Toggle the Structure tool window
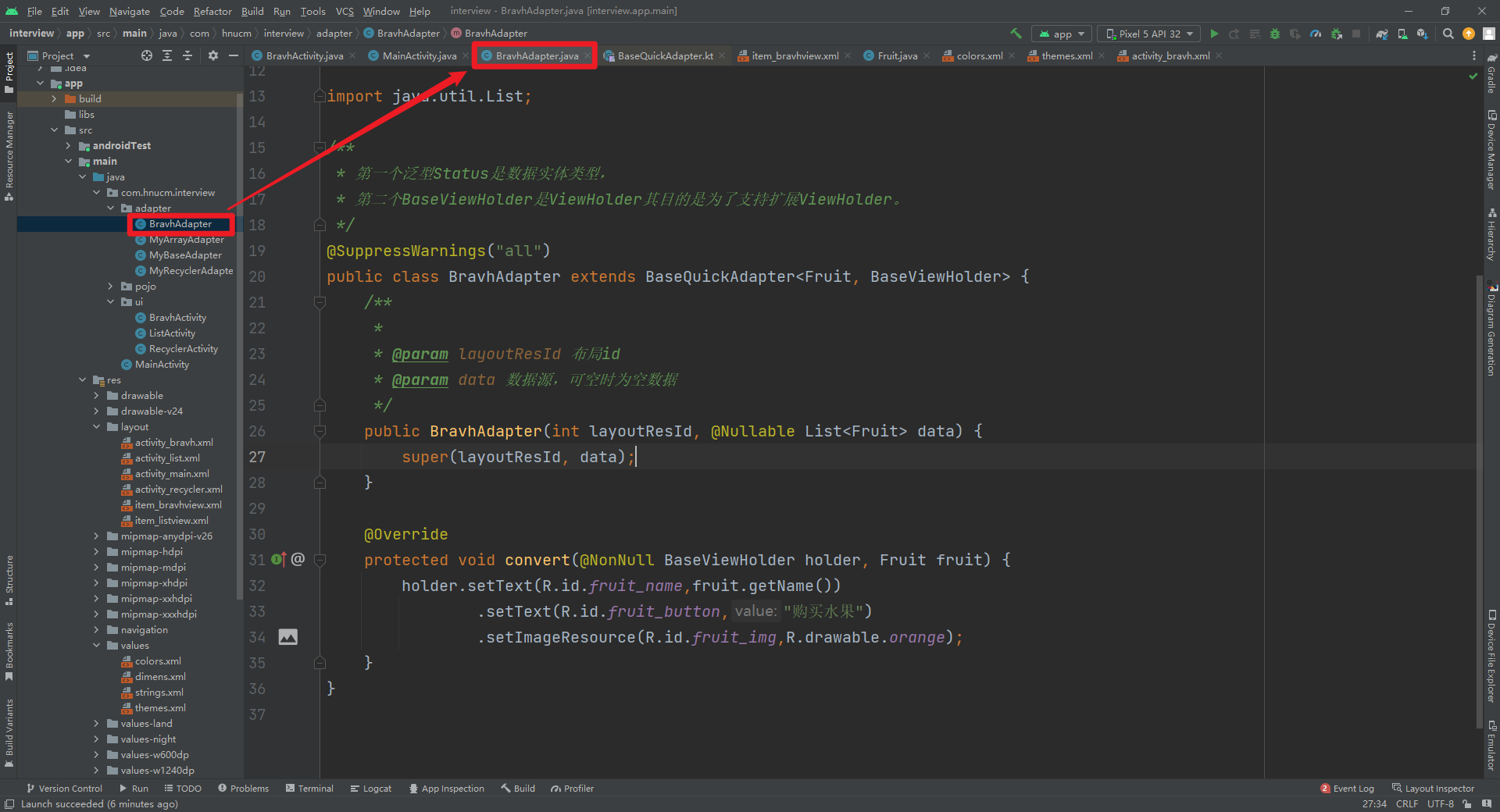This screenshot has width=1500, height=812. pos(9,580)
